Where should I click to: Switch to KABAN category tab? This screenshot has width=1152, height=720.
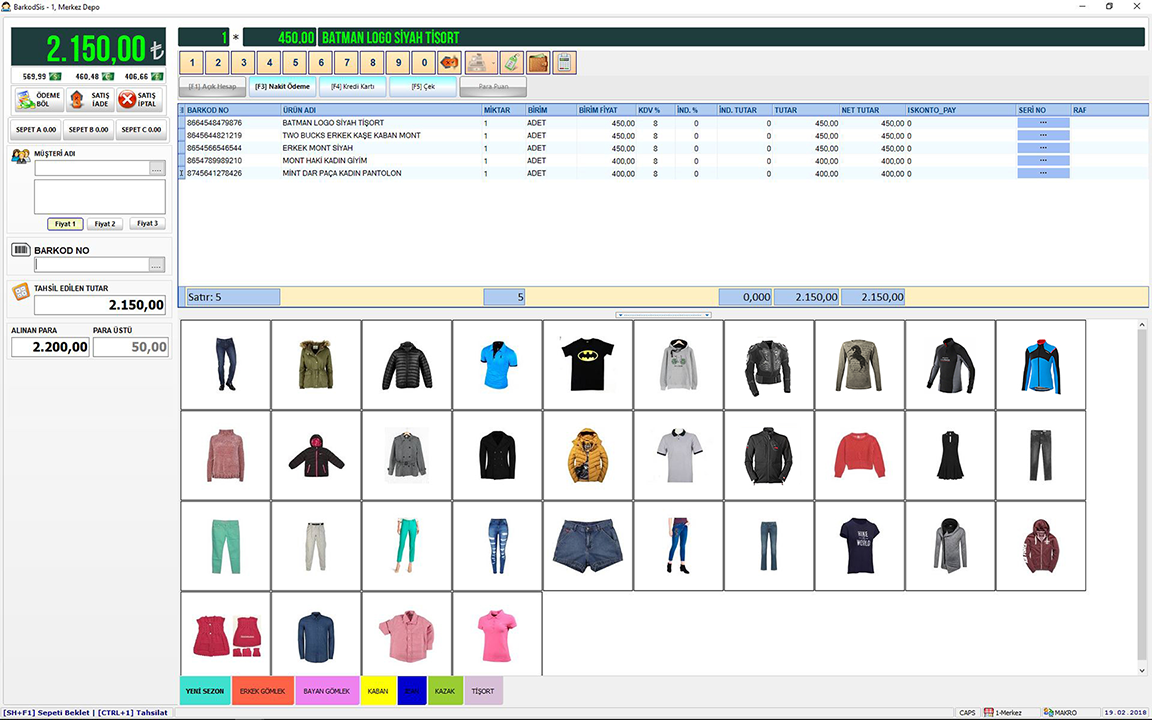(378, 691)
